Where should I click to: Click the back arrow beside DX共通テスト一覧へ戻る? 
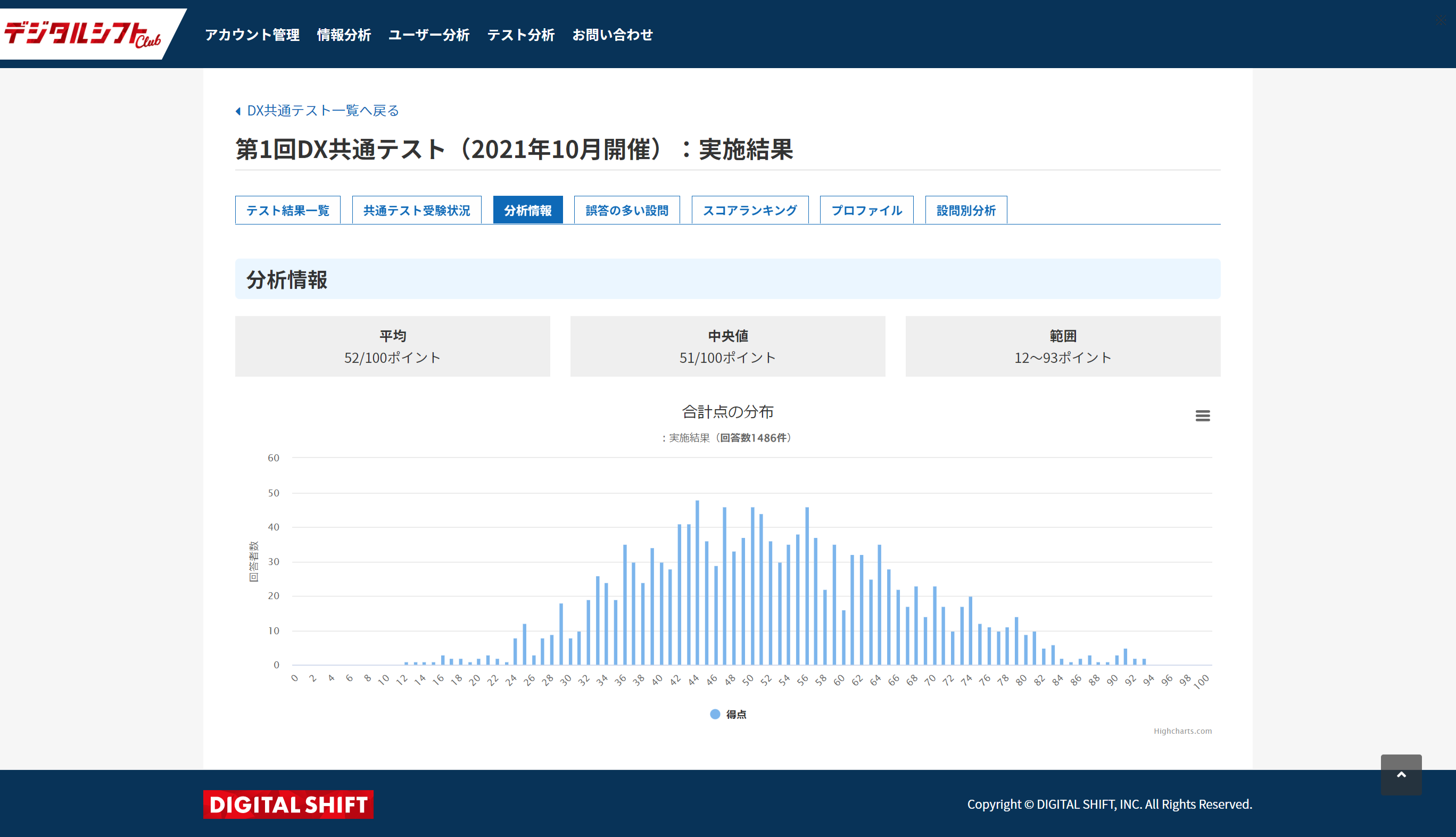[238, 111]
